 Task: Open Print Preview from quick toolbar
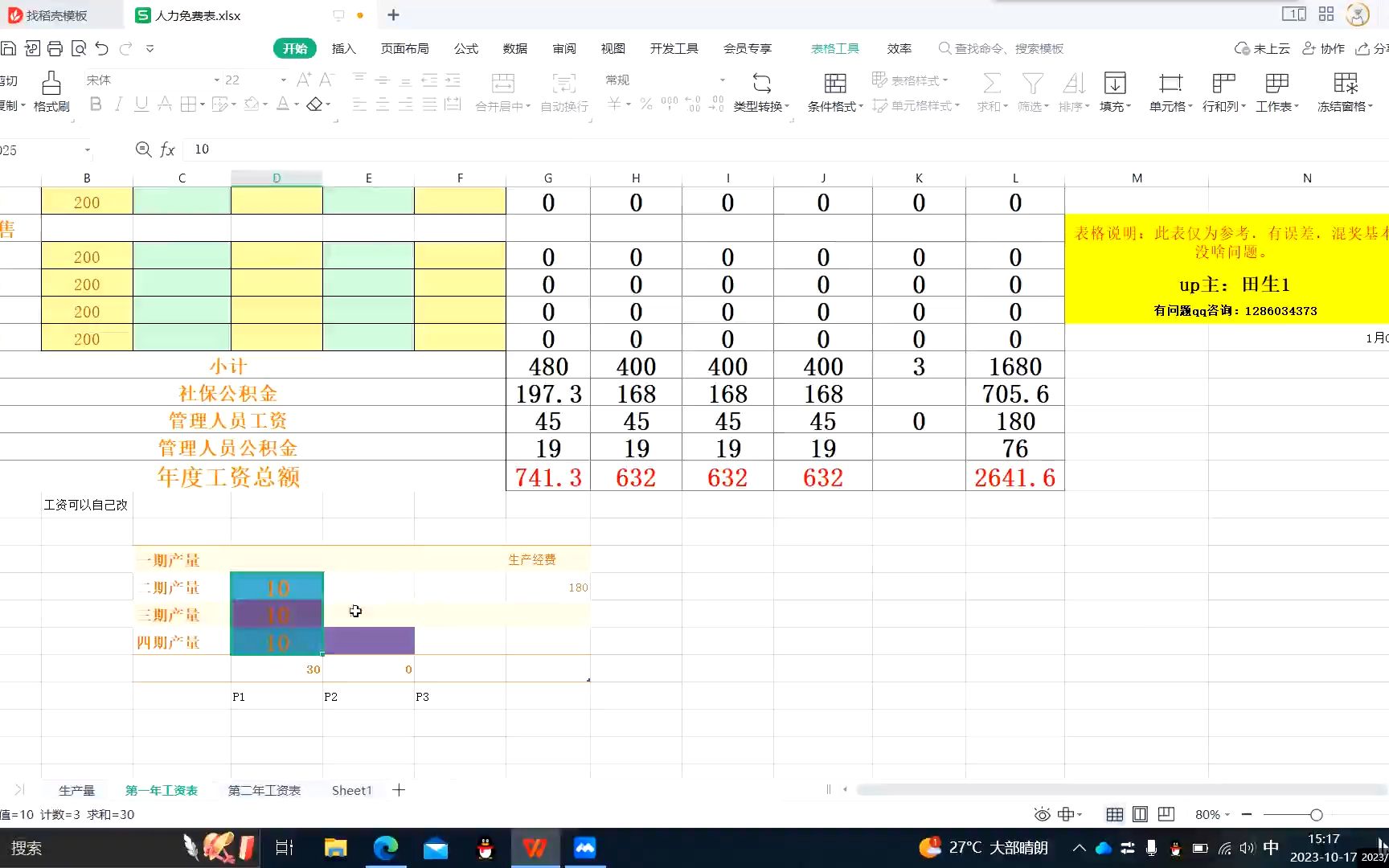(x=78, y=49)
